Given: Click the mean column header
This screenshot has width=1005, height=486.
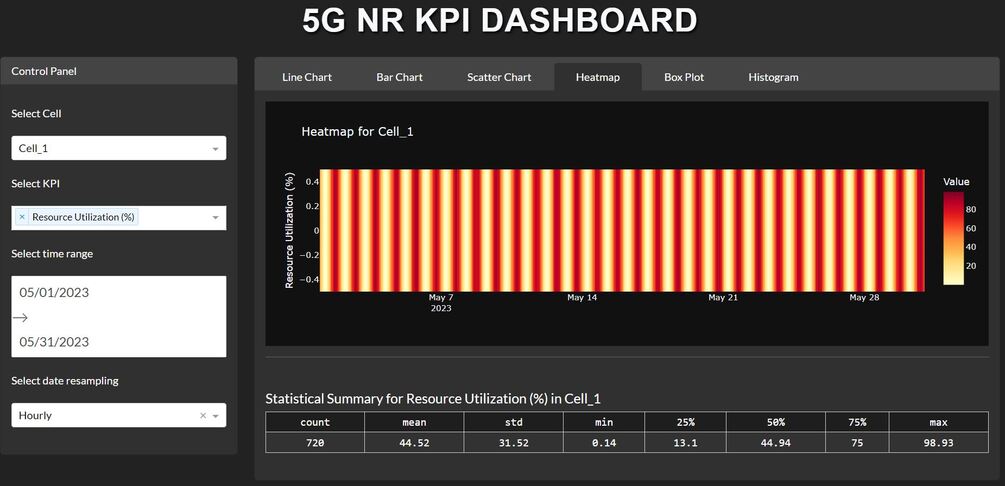Looking at the screenshot, I should point(414,422).
